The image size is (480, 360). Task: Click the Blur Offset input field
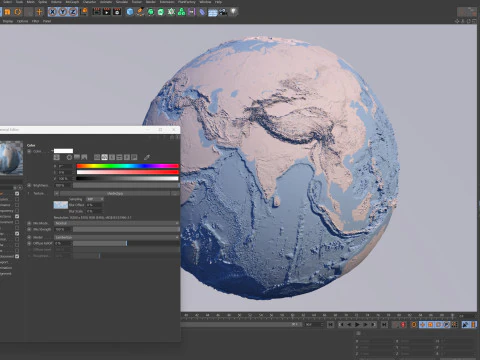94,205
